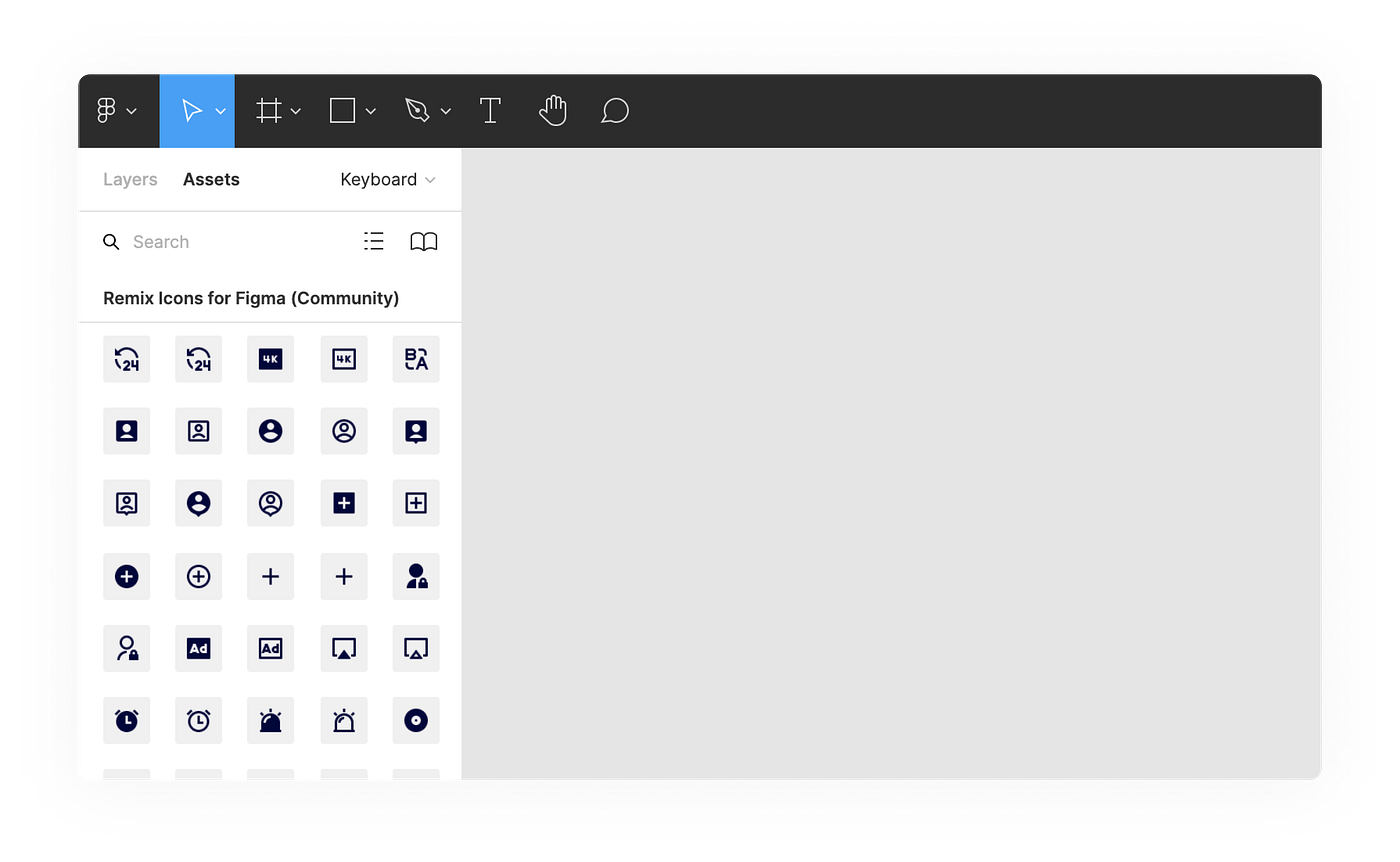The height and width of the screenshot is (862, 1400).
Task: Open the Figma main menu logo
Action: [106, 111]
